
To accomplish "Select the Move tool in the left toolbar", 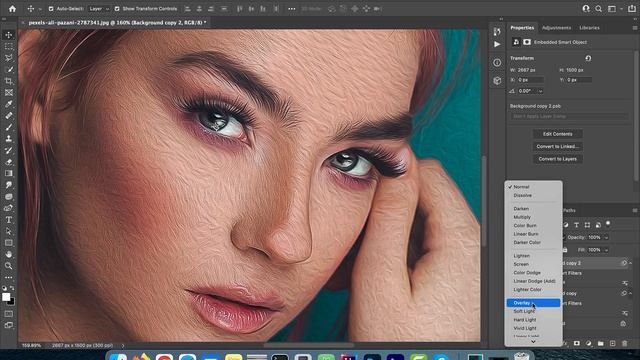I will tap(9, 35).
